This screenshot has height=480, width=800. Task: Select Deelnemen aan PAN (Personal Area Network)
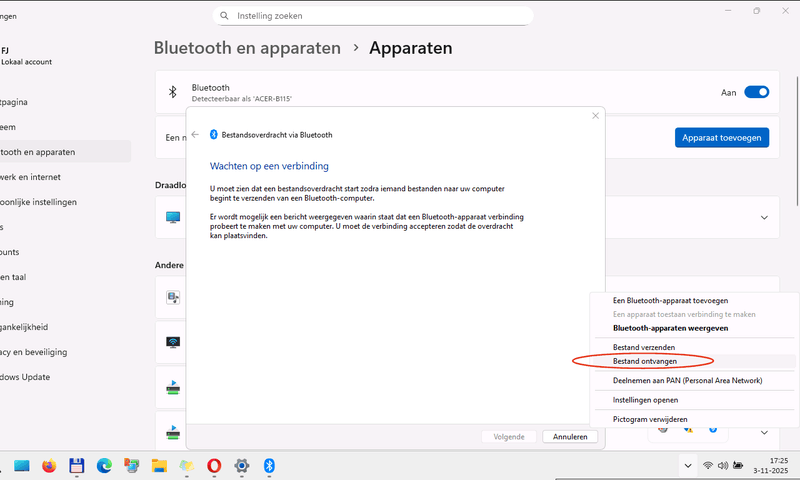pyautogui.click(x=687, y=381)
